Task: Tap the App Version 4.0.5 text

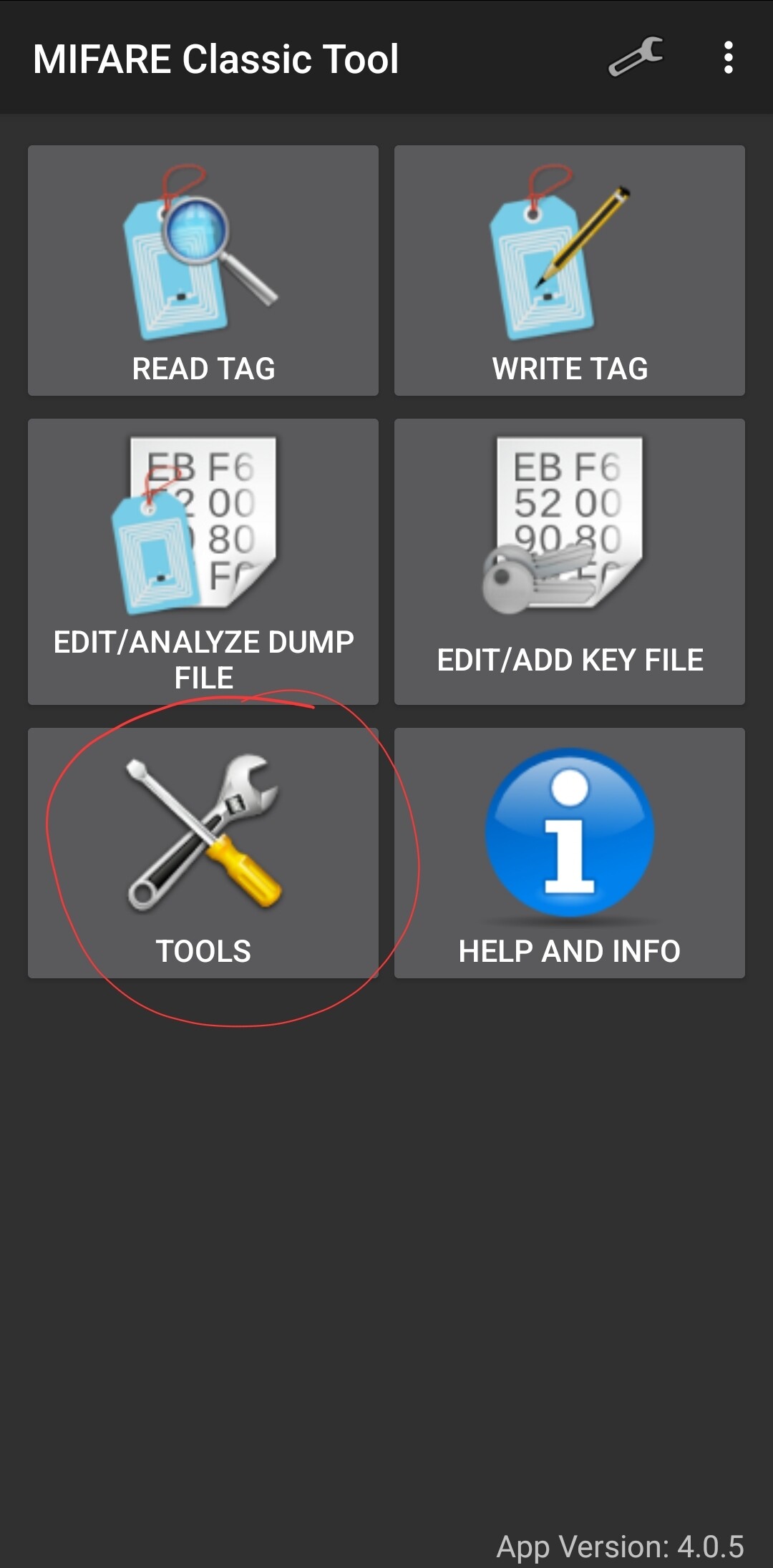Action: (x=621, y=1547)
